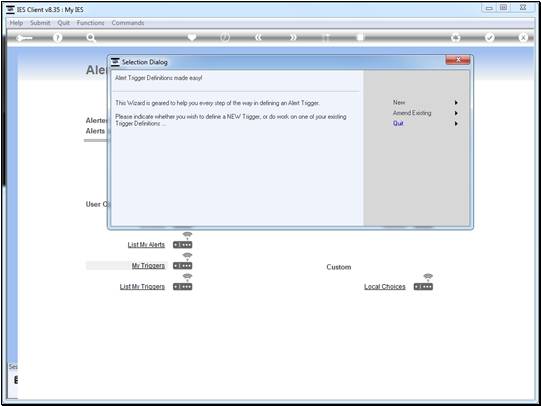Click the double left chevron back icon
Image resolution: width=541 pixels, height=406 pixels.
(x=258, y=37)
